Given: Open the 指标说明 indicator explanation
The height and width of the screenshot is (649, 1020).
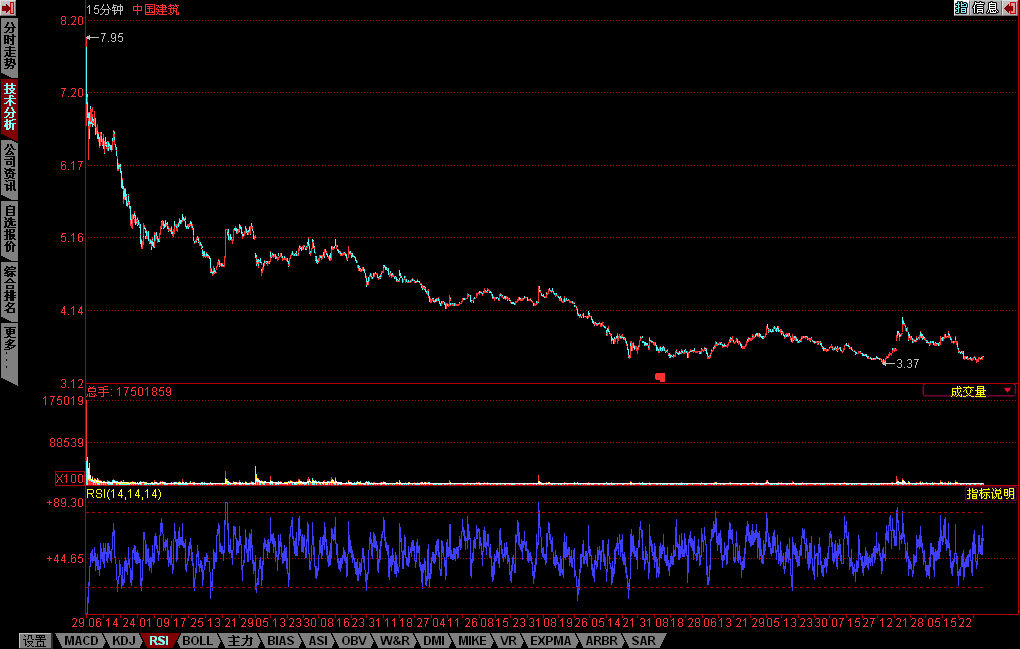Looking at the screenshot, I should (990, 494).
